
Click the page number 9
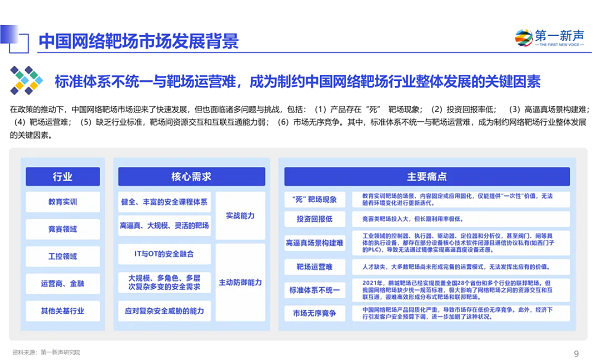pyautogui.click(x=576, y=354)
